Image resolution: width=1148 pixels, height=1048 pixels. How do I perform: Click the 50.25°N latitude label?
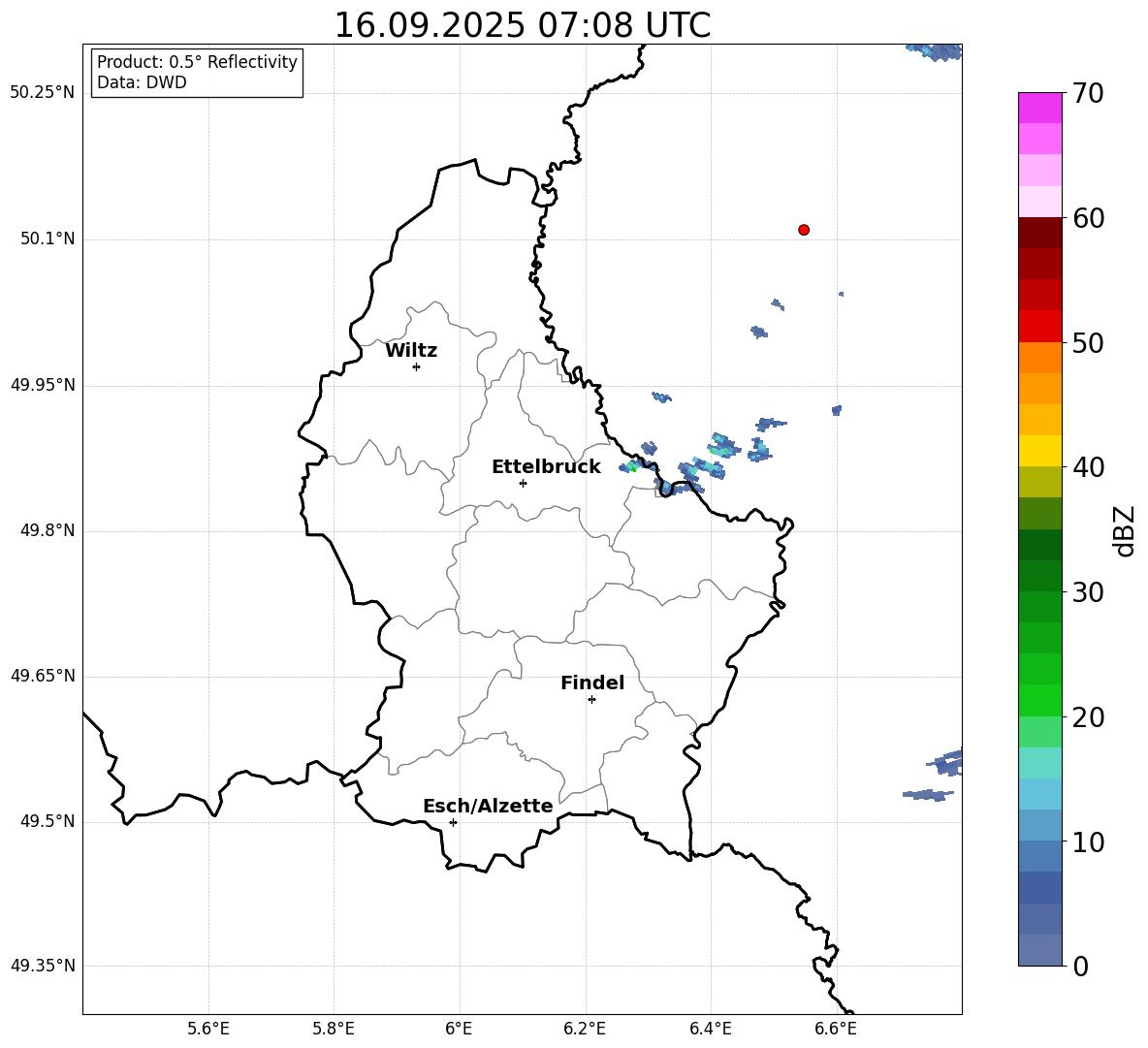(43, 93)
